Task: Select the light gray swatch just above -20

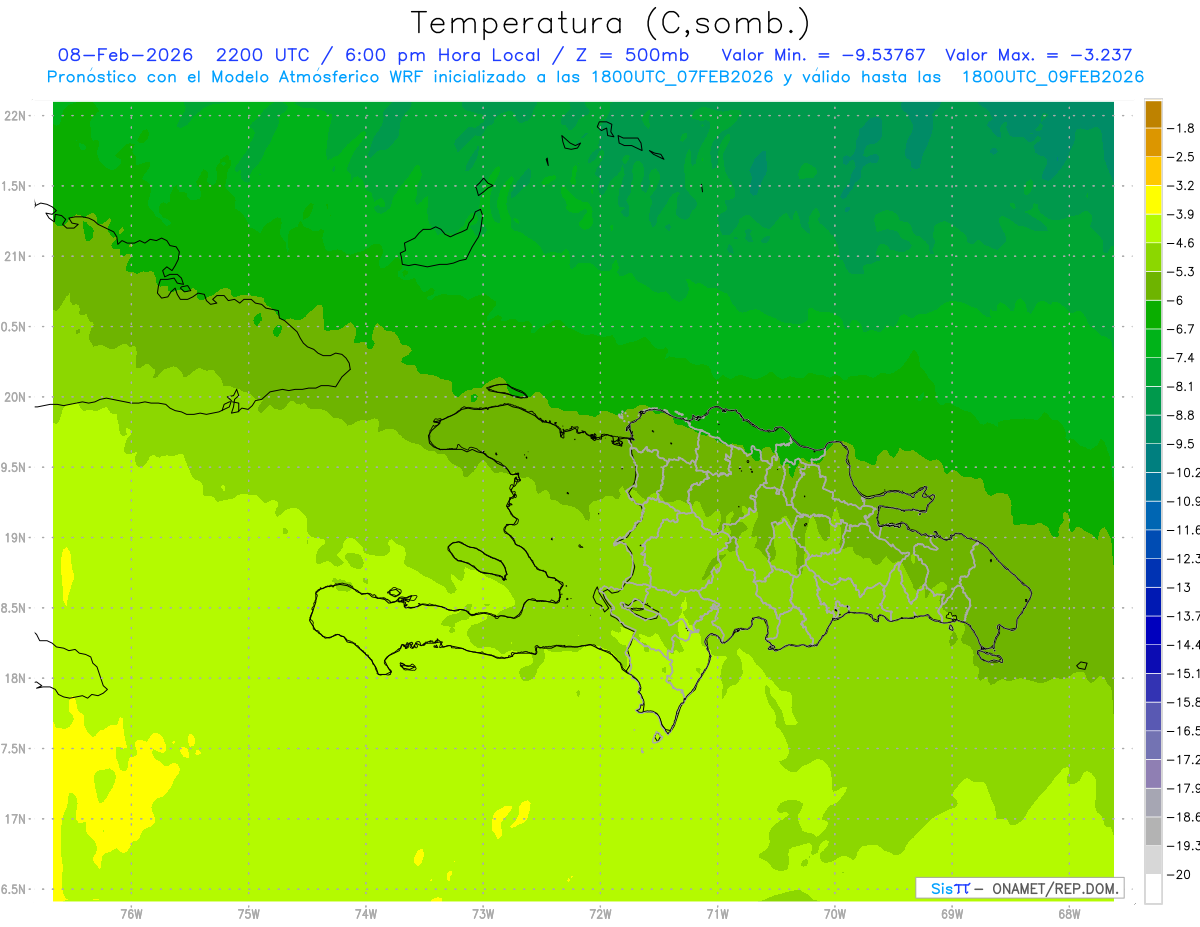Action: tap(1153, 860)
